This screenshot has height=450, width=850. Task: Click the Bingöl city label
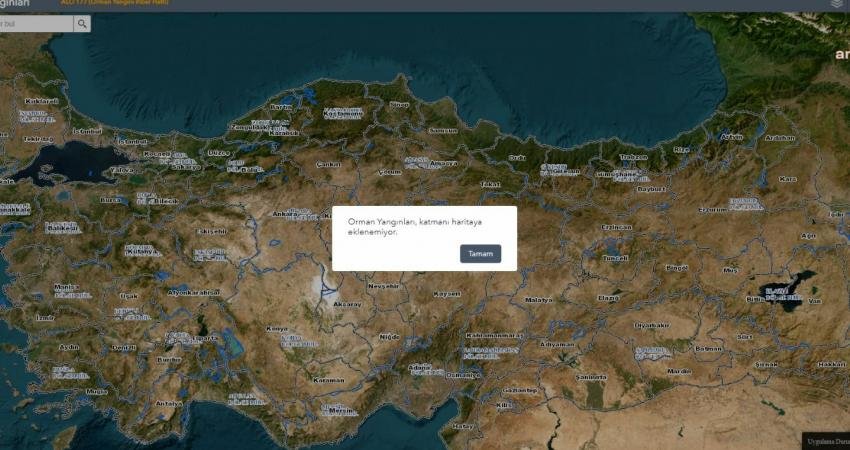(677, 268)
